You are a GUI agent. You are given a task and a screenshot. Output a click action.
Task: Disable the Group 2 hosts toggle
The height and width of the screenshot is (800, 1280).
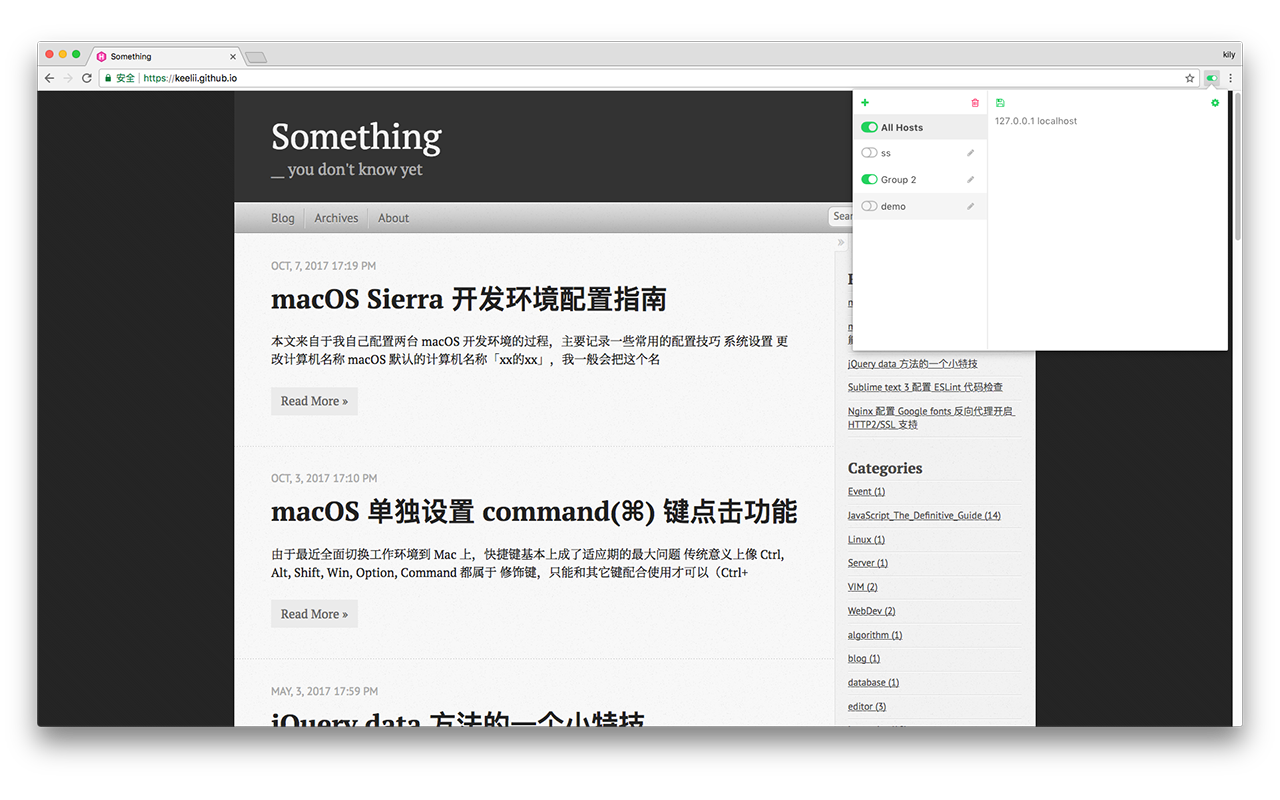tap(869, 179)
